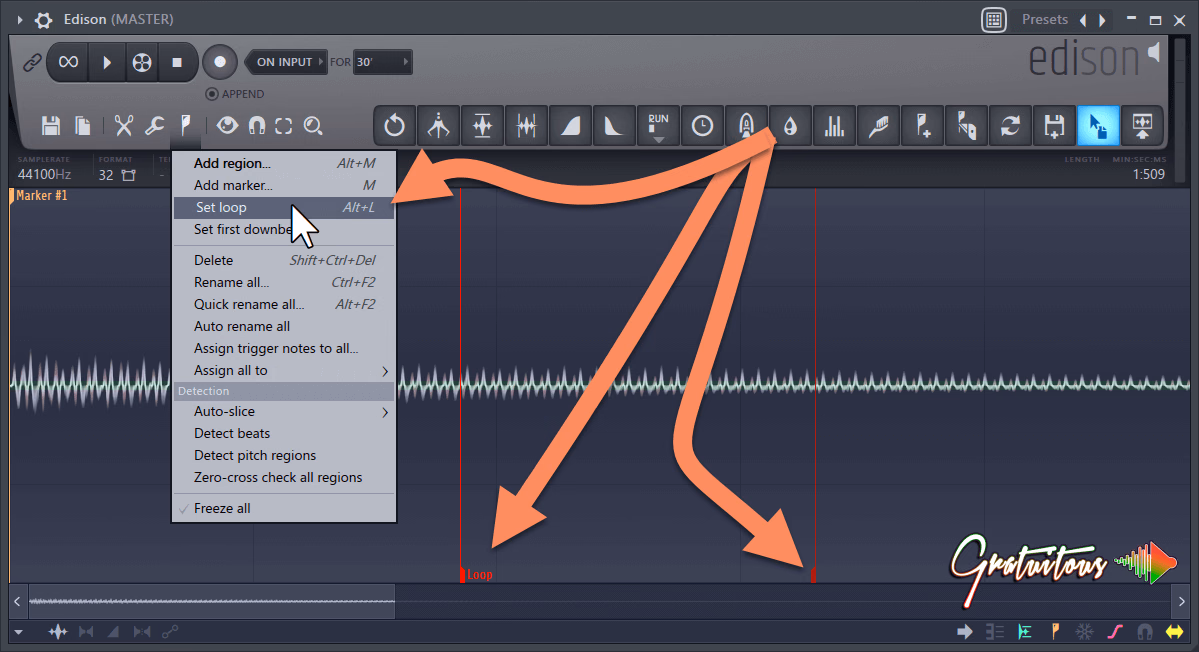Toggle the link chain icon
Image resolution: width=1199 pixels, height=652 pixels.
(31, 62)
